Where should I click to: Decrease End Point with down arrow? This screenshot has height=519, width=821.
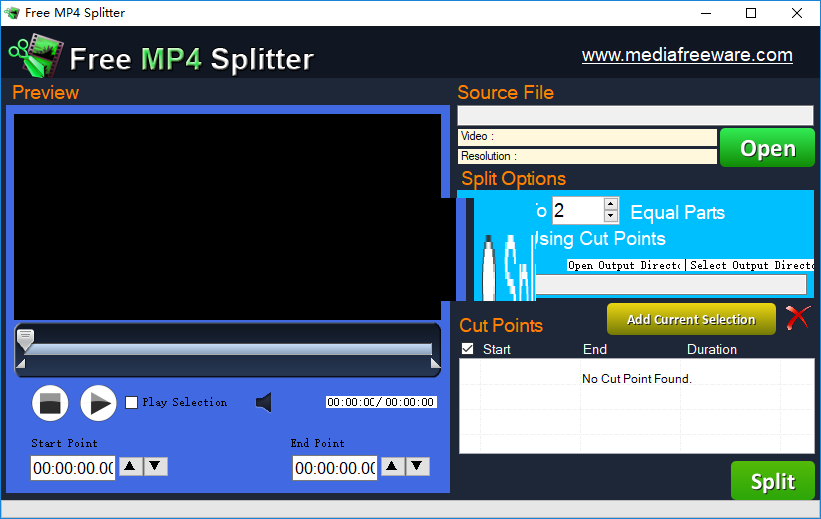tap(418, 466)
